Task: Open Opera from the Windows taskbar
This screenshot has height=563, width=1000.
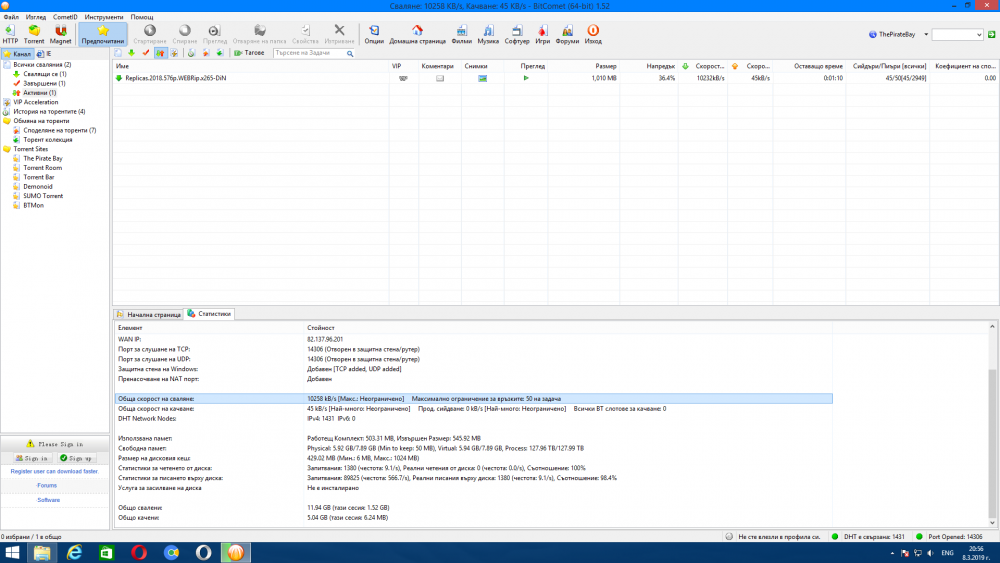Action: (138, 552)
